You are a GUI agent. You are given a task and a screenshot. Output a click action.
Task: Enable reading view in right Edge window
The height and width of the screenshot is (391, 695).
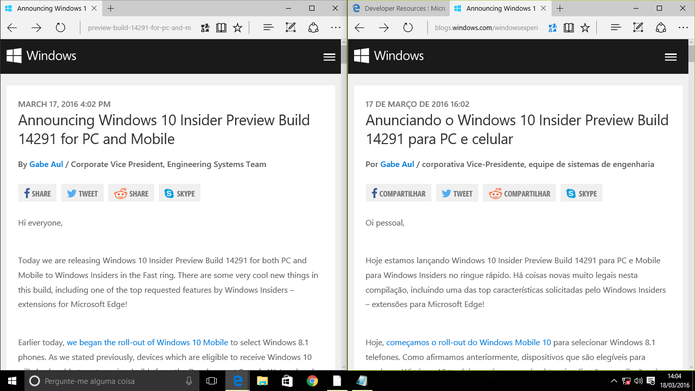coord(569,28)
